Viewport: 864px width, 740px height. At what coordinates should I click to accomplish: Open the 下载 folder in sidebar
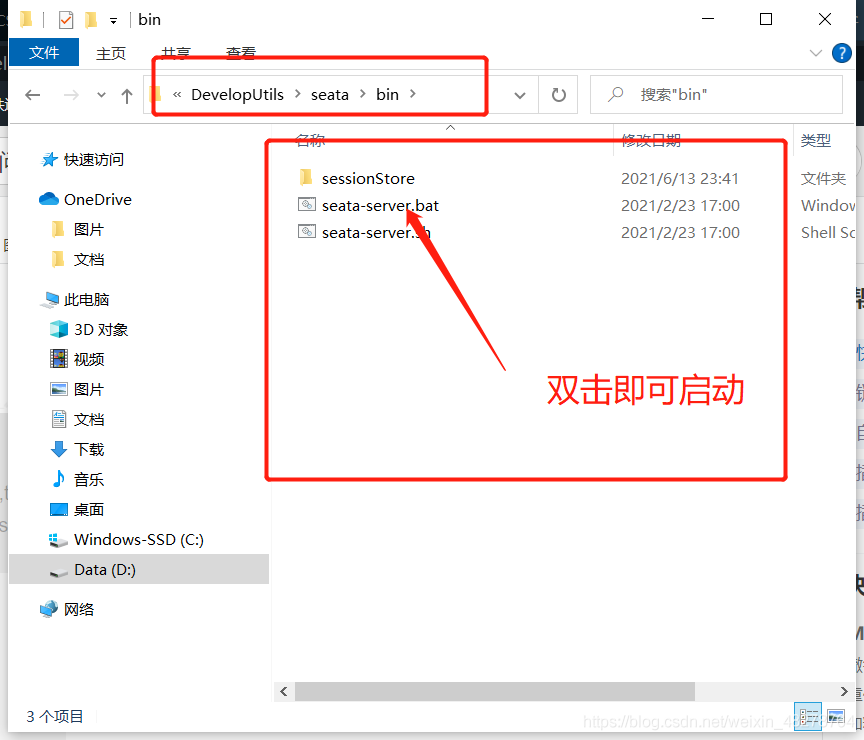(x=86, y=449)
